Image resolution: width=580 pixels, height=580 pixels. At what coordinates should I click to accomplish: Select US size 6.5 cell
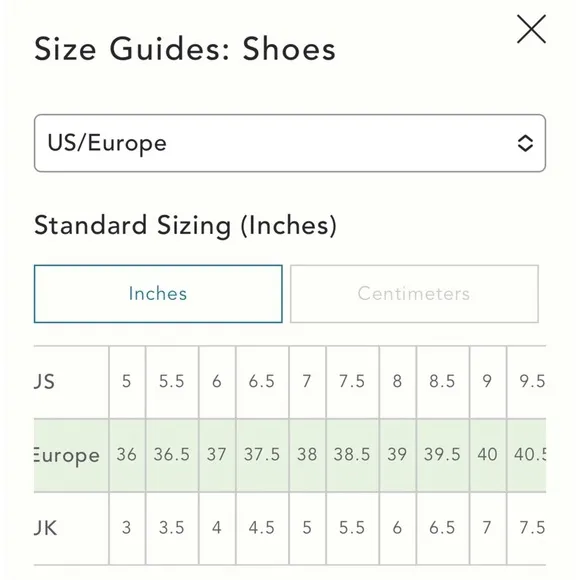[x=262, y=382]
